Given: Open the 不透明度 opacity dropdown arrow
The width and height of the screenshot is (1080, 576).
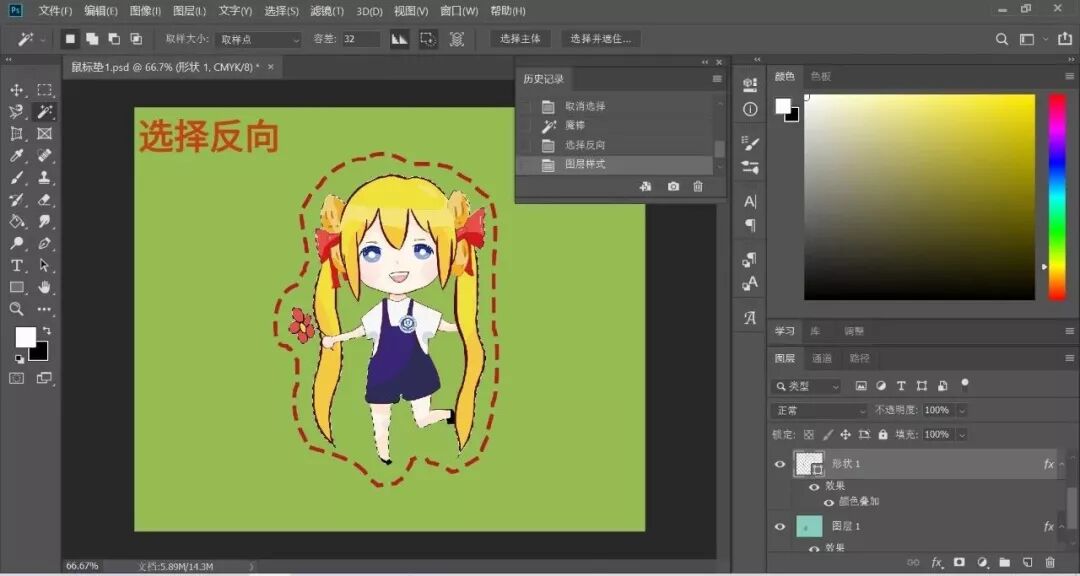Looking at the screenshot, I should pyautogui.click(x=962, y=411).
